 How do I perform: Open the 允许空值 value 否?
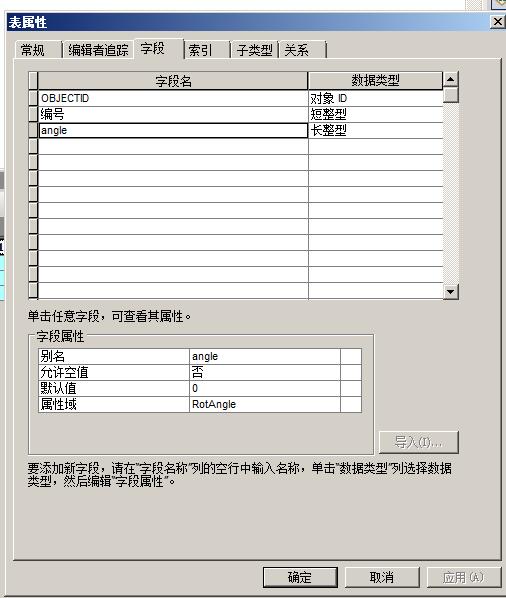coord(265,372)
